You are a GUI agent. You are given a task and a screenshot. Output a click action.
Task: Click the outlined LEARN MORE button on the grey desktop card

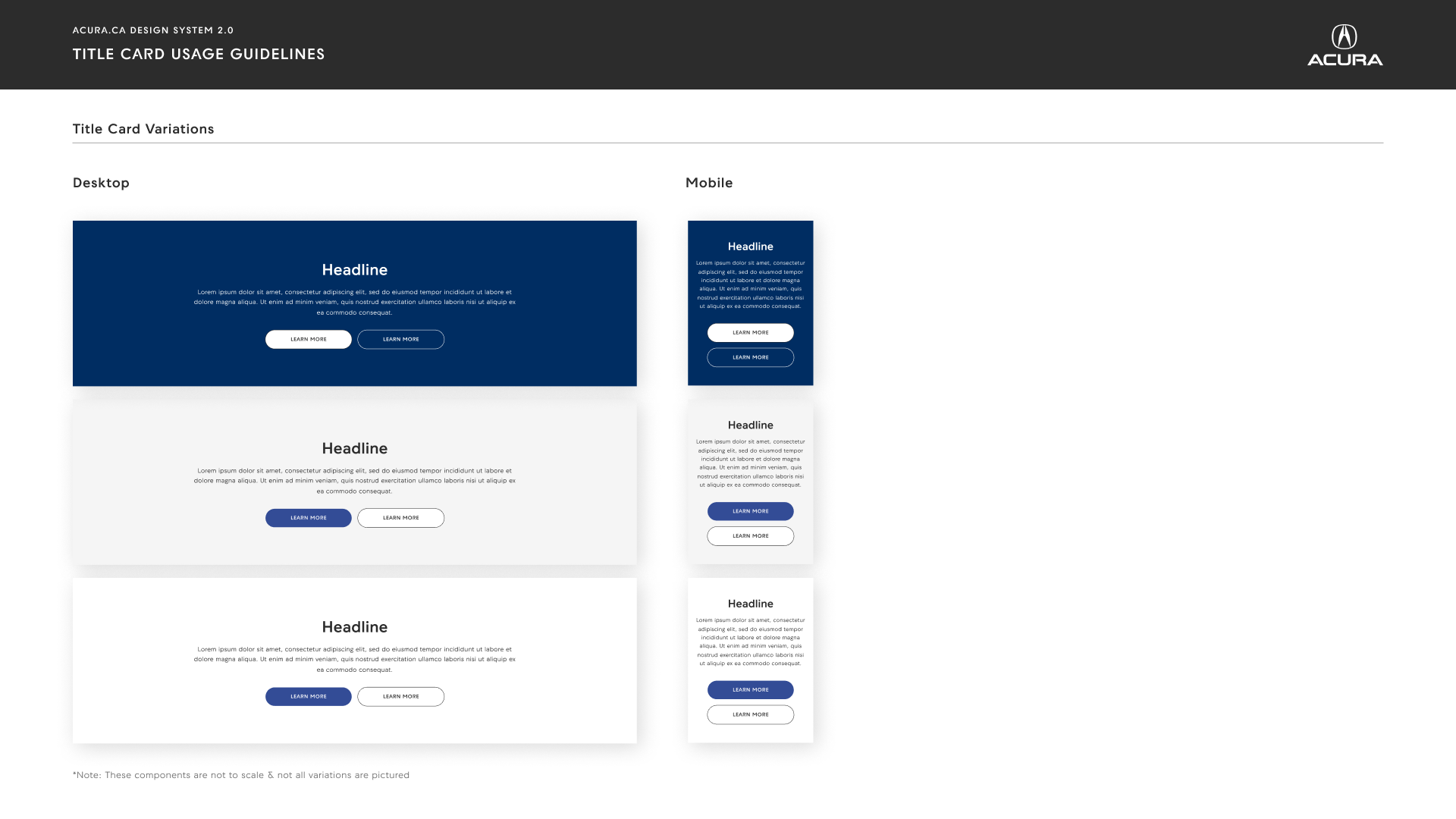click(x=401, y=518)
